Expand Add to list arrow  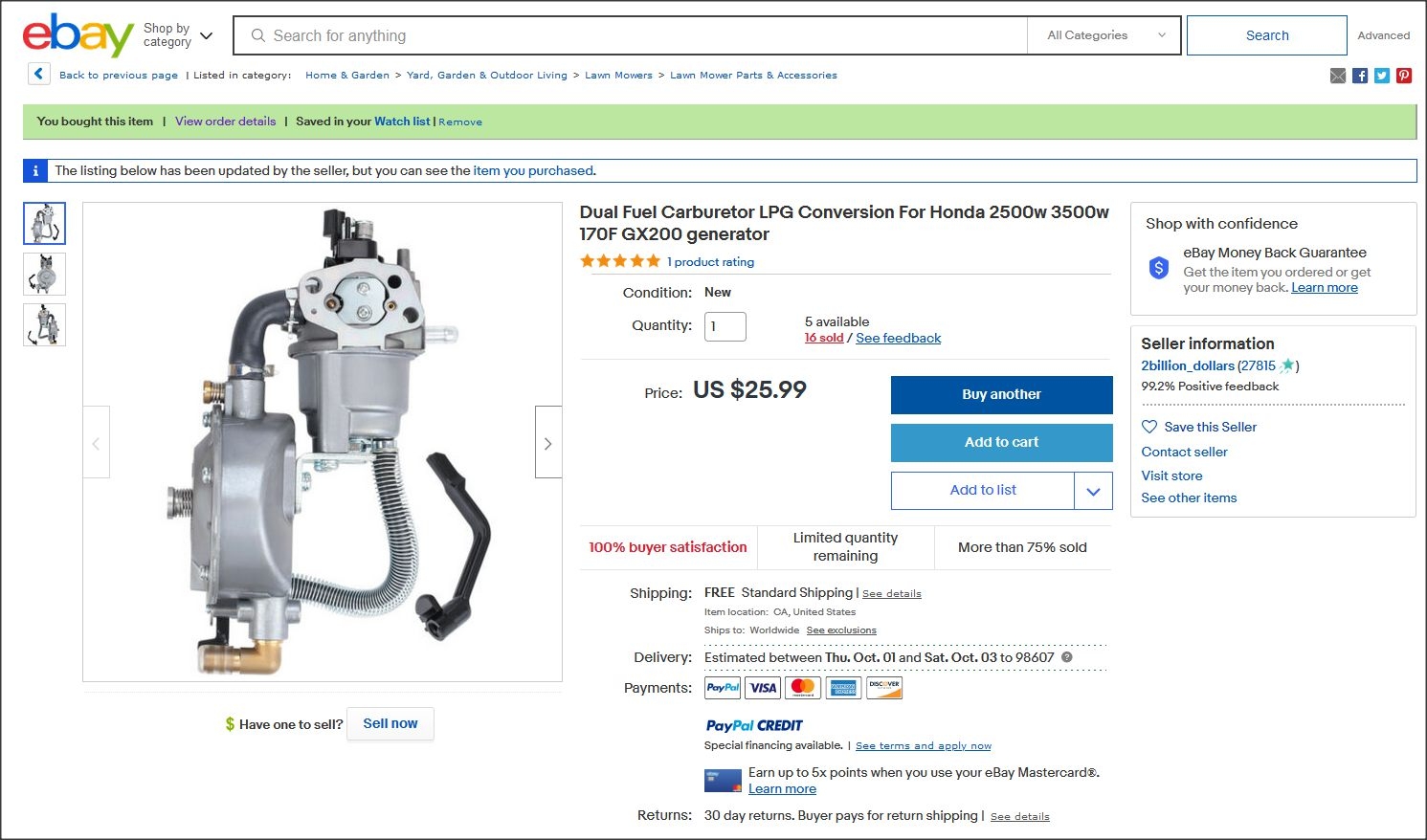[x=1093, y=491]
